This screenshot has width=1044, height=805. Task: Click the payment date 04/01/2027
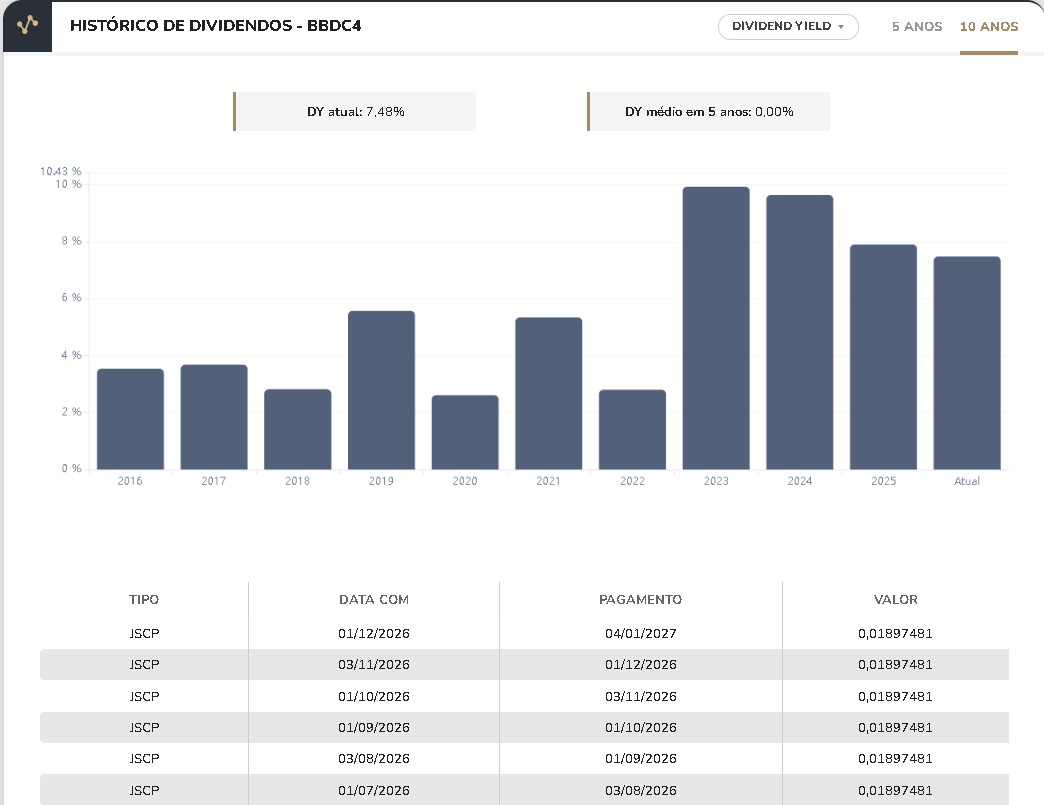(x=641, y=633)
